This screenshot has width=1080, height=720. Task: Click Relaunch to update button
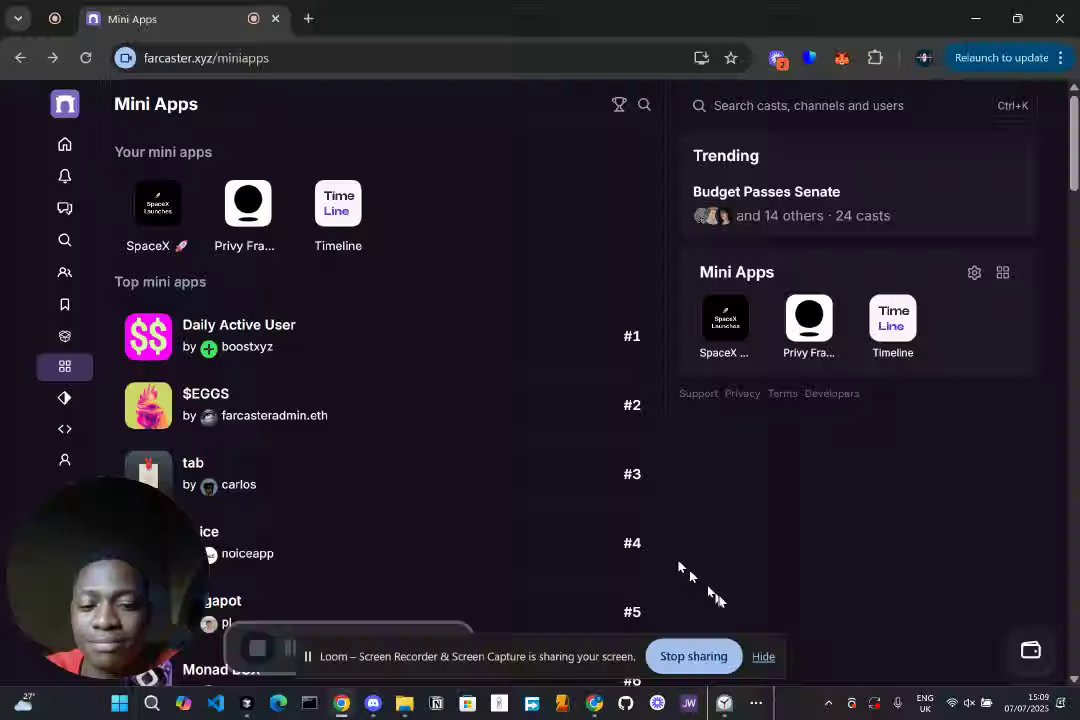(x=1001, y=58)
